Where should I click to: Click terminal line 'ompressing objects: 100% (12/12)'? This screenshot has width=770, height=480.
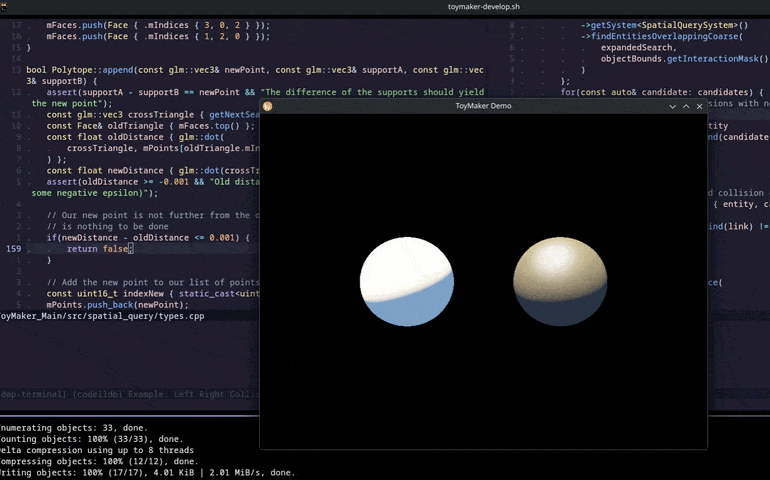point(99,462)
